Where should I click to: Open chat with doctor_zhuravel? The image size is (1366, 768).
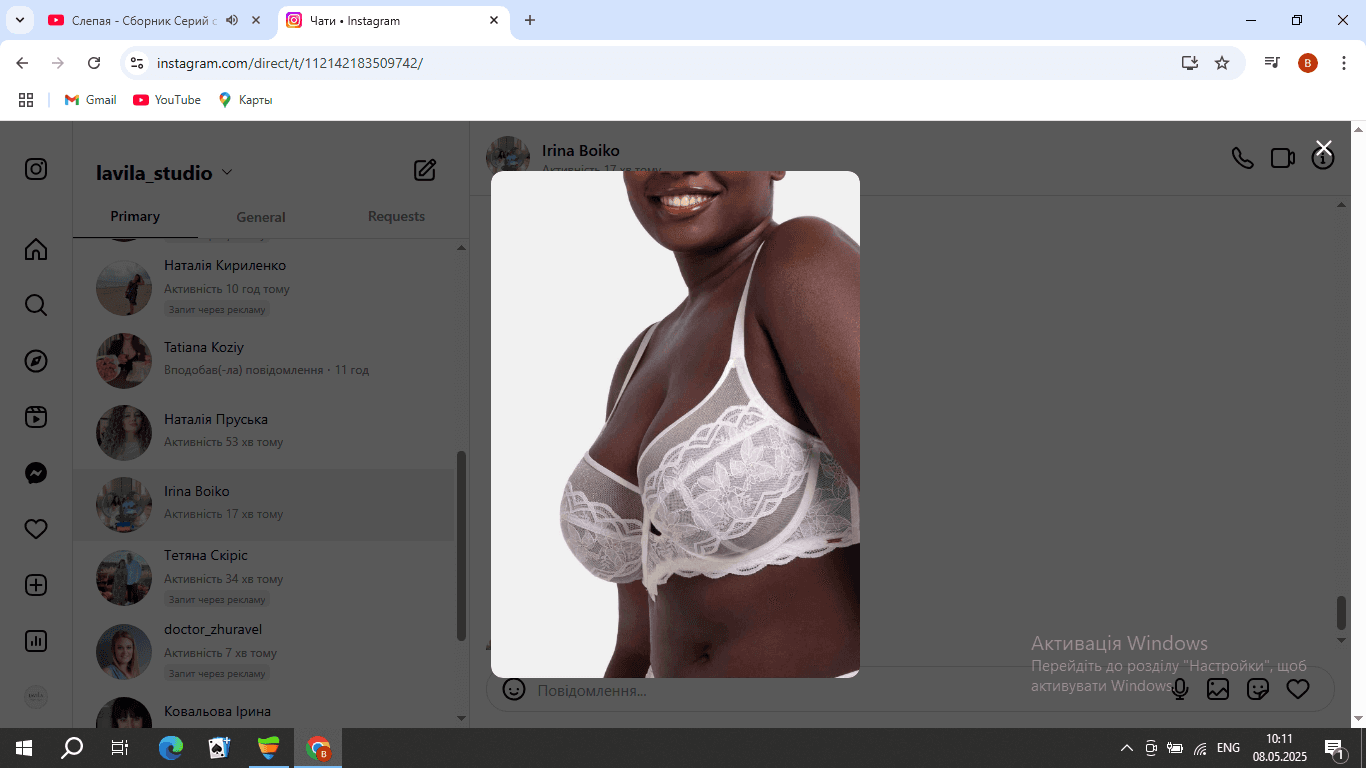point(264,651)
